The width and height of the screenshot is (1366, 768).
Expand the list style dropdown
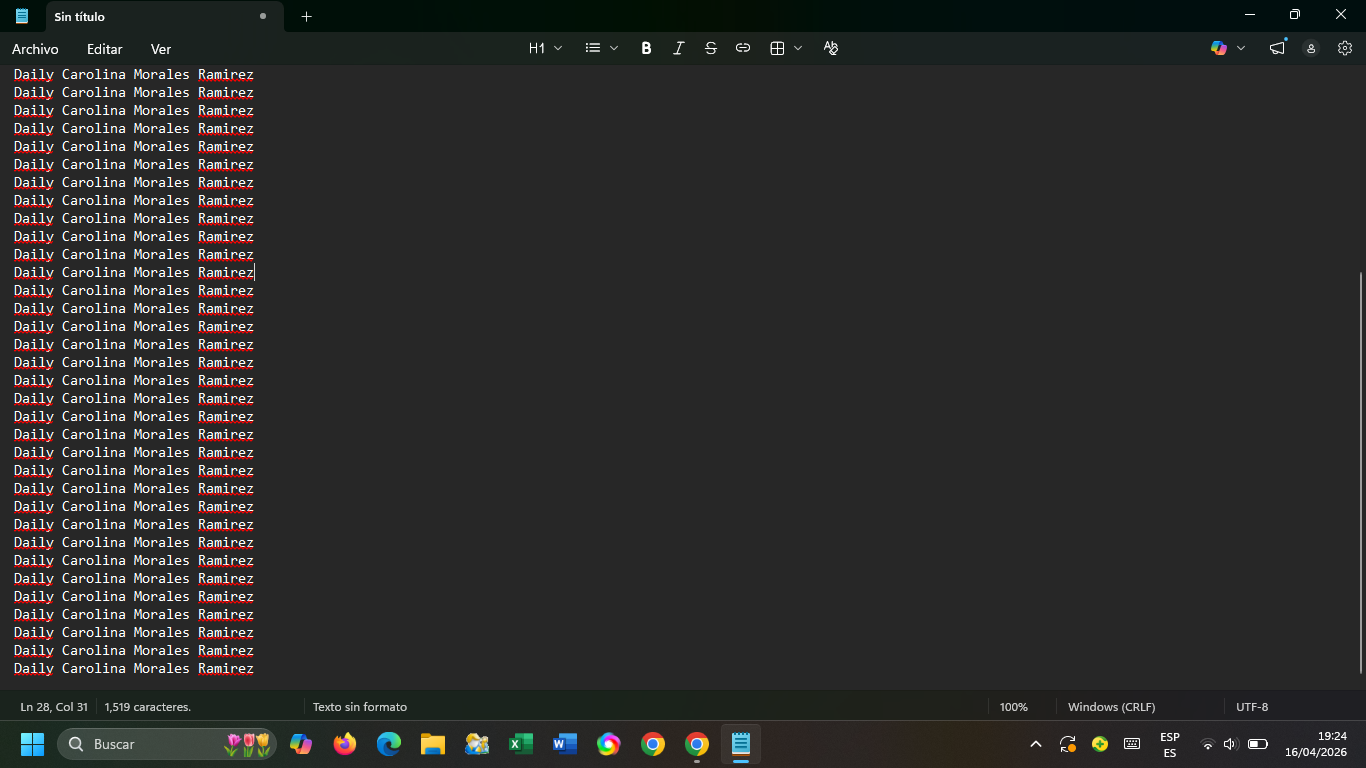[x=602, y=48]
